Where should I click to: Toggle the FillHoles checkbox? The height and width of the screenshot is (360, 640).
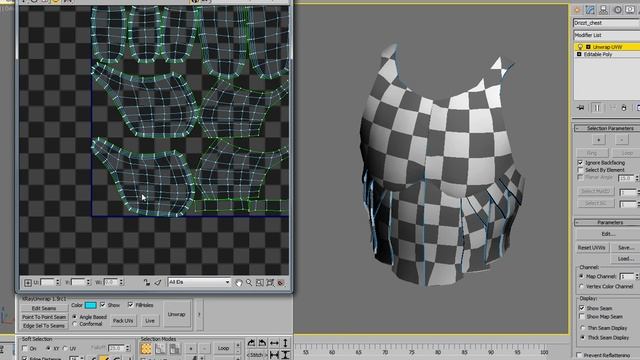pyautogui.click(x=131, y=305)
